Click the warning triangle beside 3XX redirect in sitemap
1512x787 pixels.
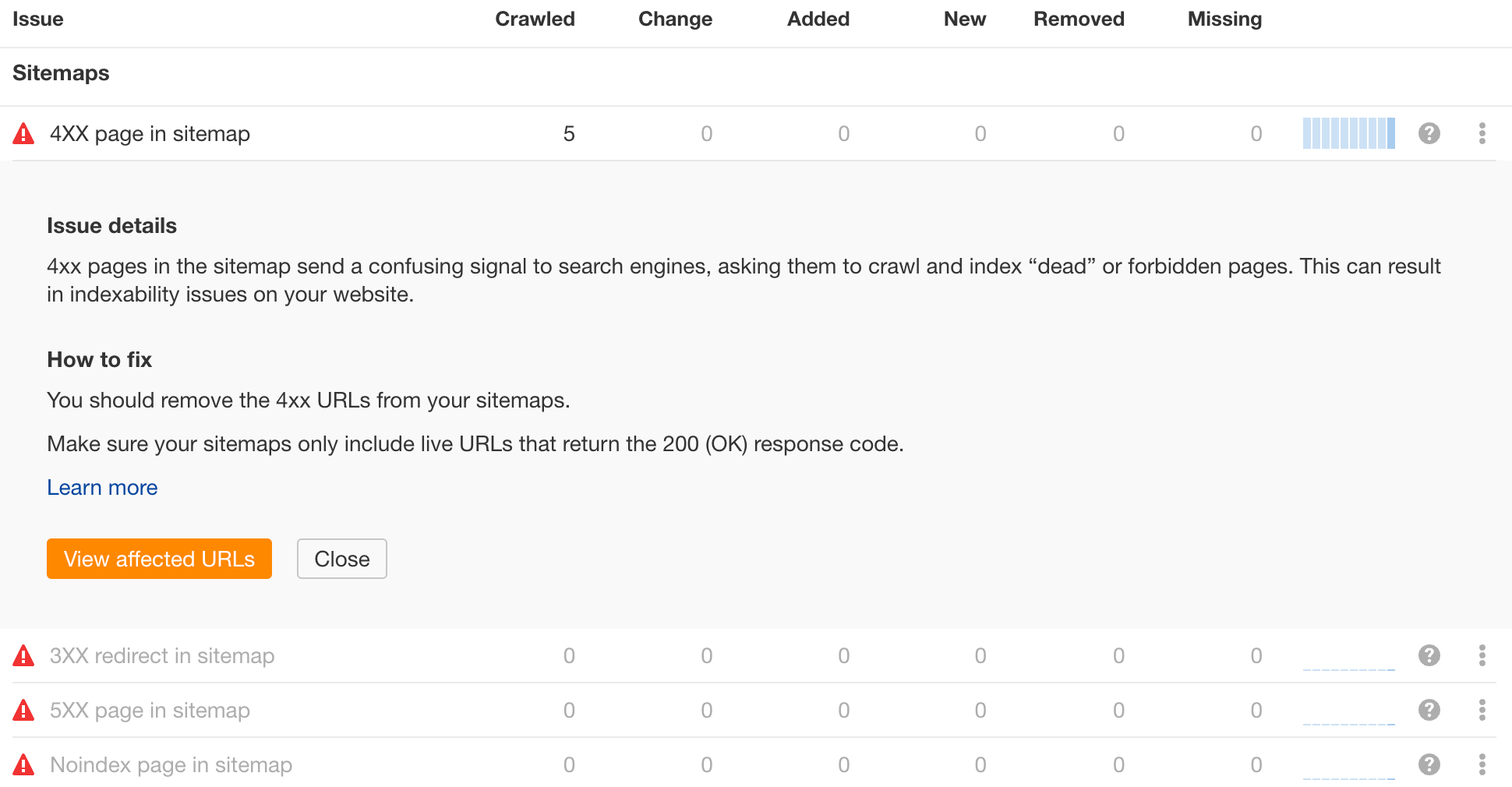point(23,655)
